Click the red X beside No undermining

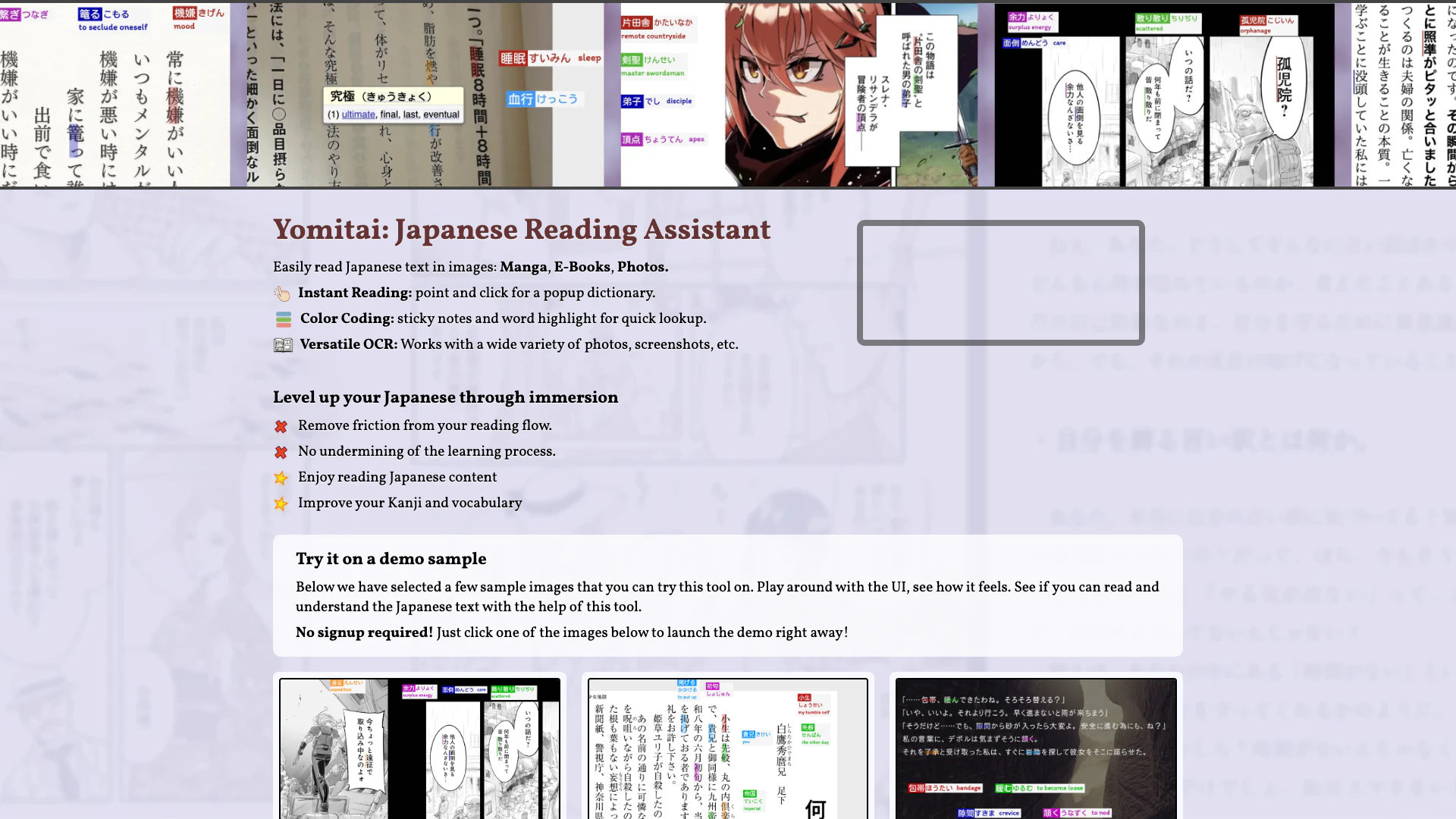pyautogui.click(x=281, y=452)
